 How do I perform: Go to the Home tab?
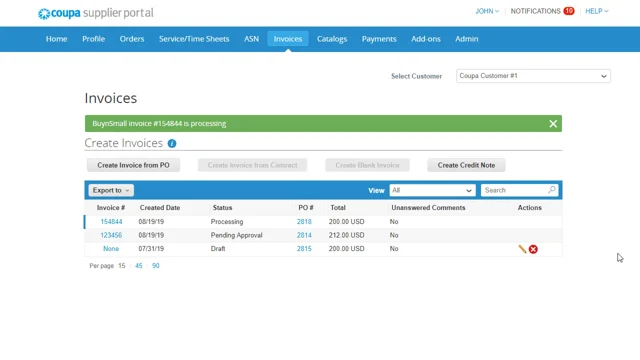point(56,39)
